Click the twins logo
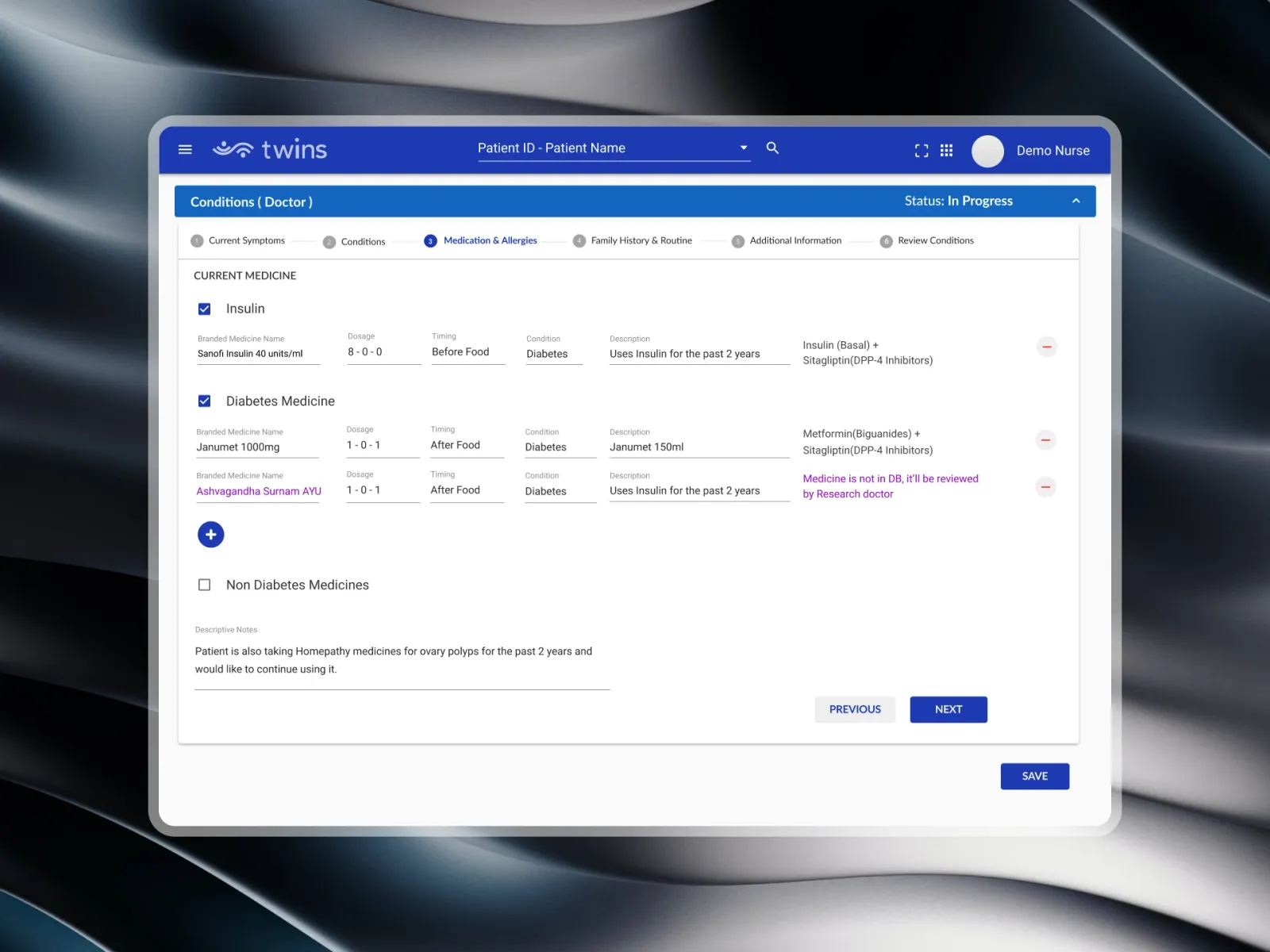Image resolution: width=1270 pixels, height=952 pixels. [270, 149]
